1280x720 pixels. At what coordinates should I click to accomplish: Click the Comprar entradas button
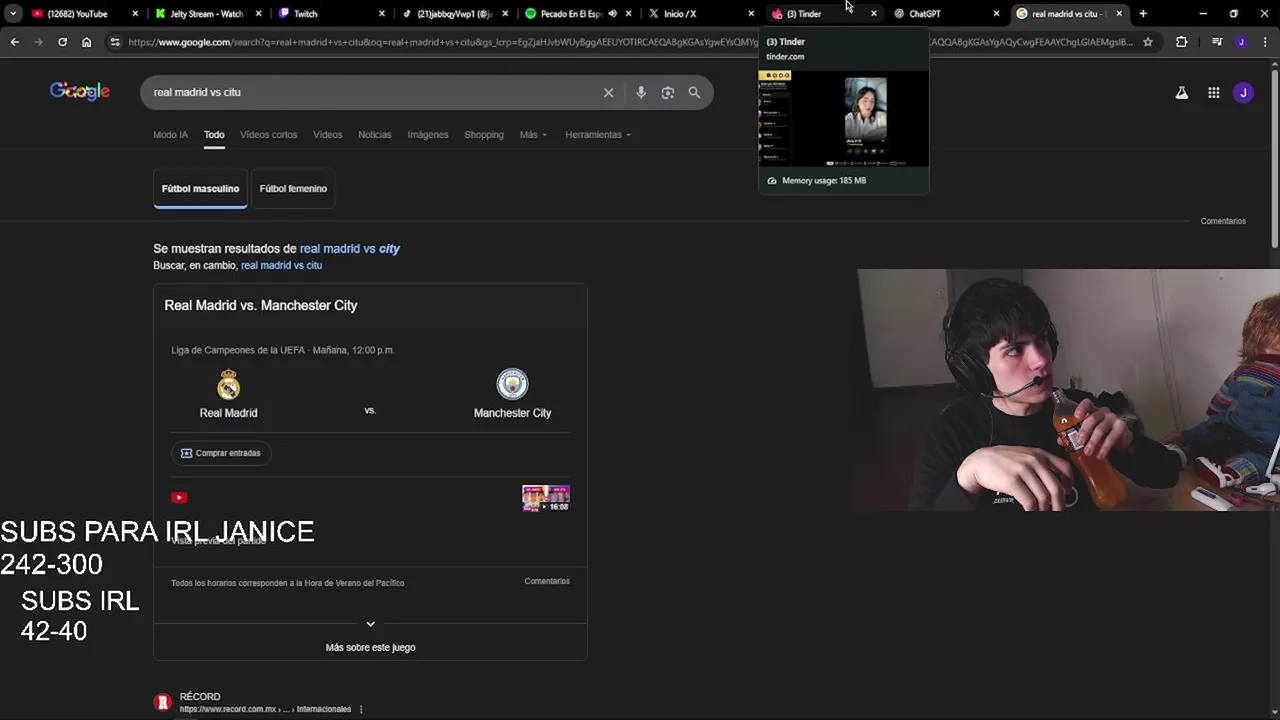click(x=221, y=453)
